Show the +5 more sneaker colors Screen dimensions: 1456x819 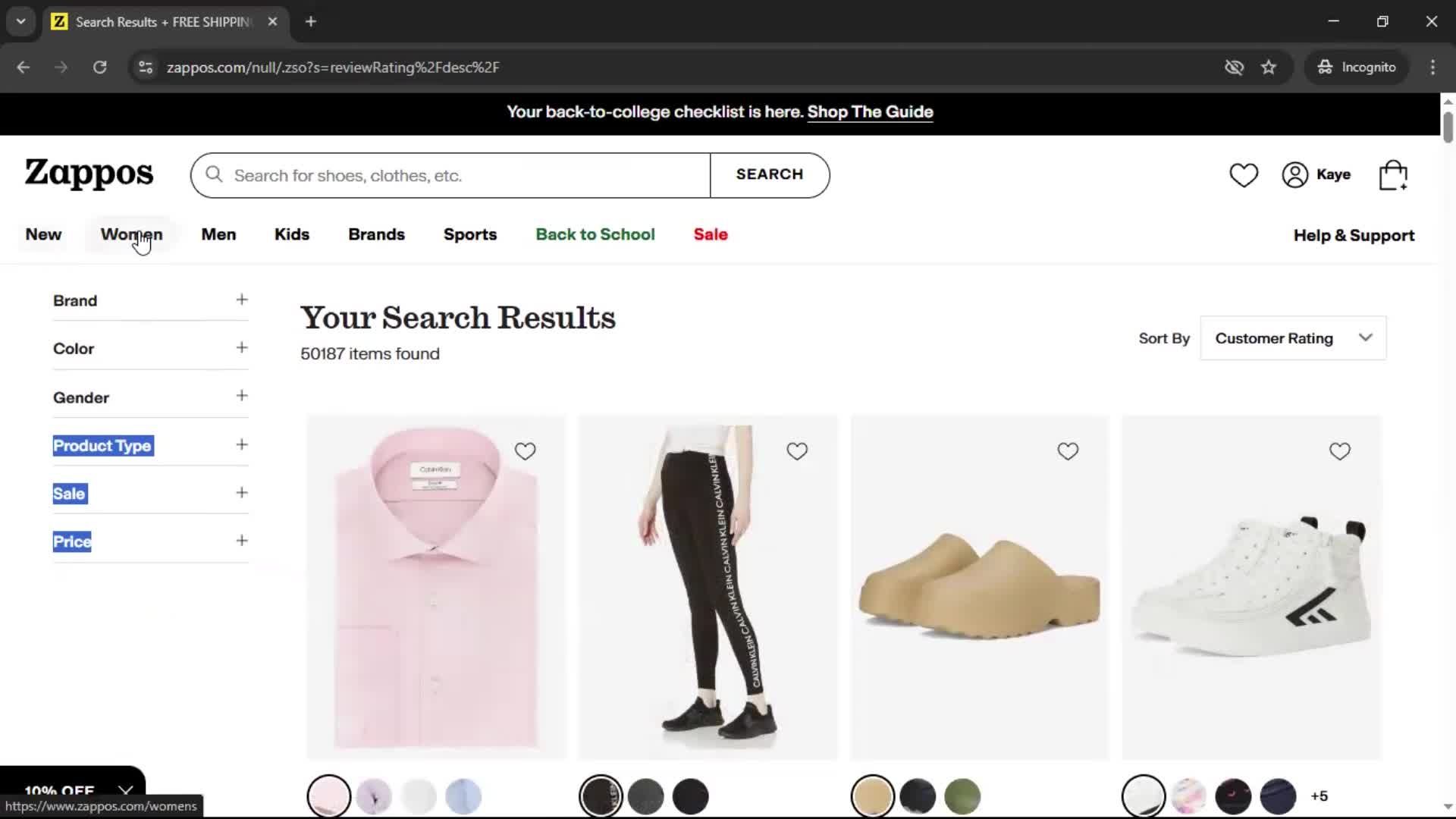tap(1319, 796)
